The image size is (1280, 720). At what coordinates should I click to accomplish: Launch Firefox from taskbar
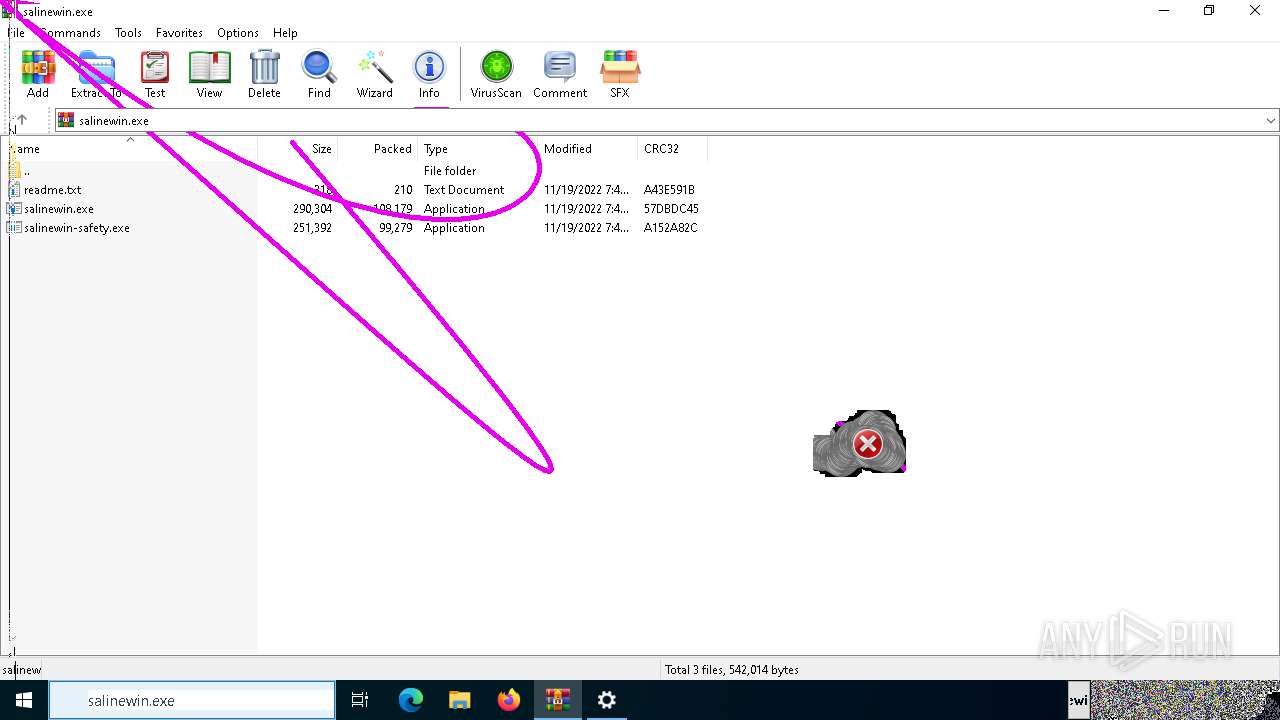[x=509, y=700]
